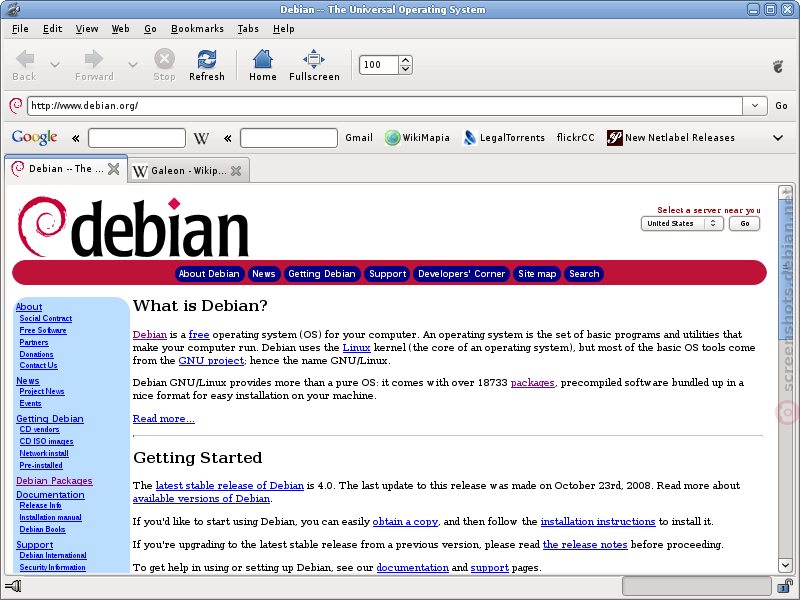Click the GNOME foot spinner icon
This screenshot has height=600, width=800.
coord(778,66)
